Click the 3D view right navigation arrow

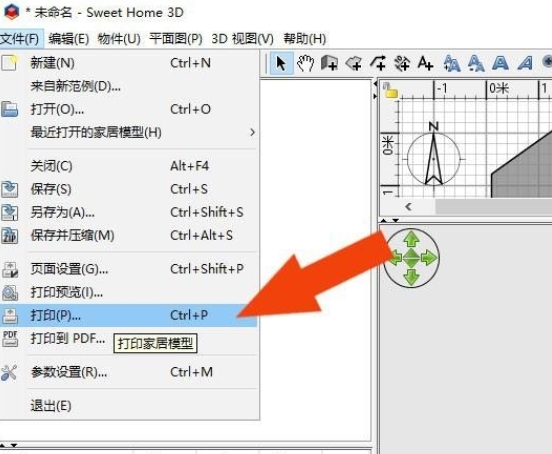(x=428, y=258)
